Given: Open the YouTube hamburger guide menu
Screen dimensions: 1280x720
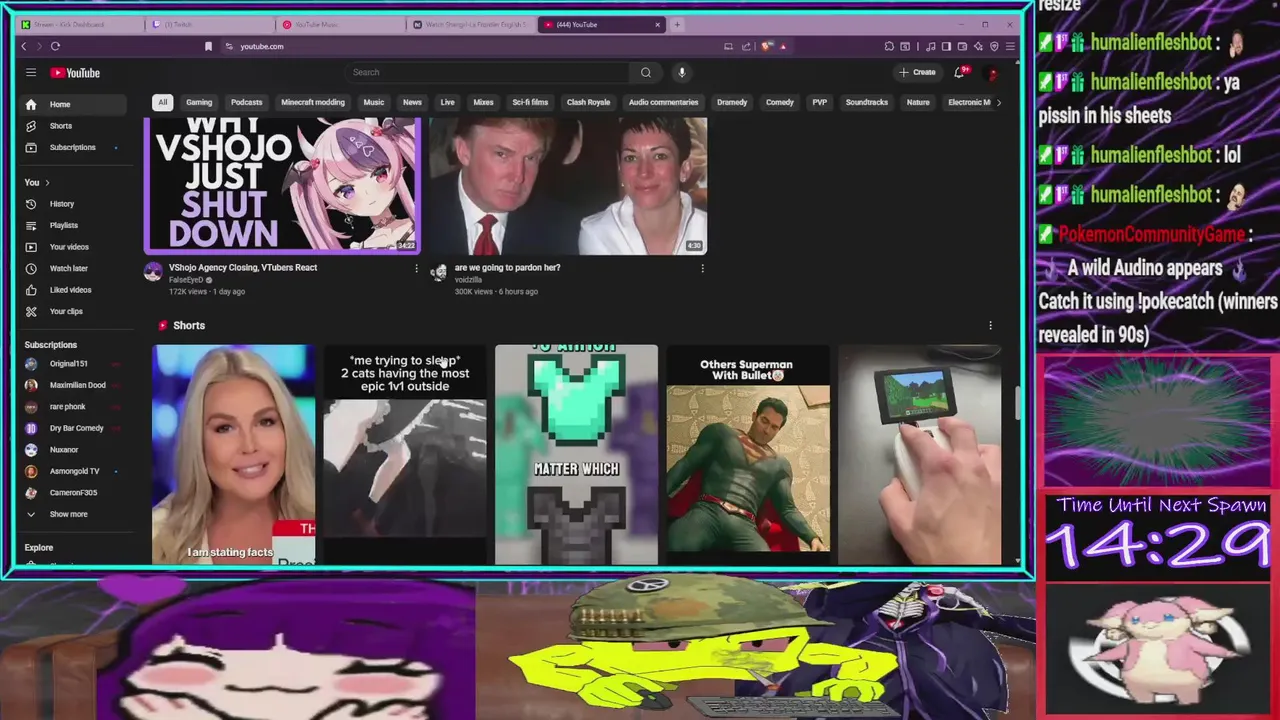Looking at the screenshot, I should coord(31,73).
